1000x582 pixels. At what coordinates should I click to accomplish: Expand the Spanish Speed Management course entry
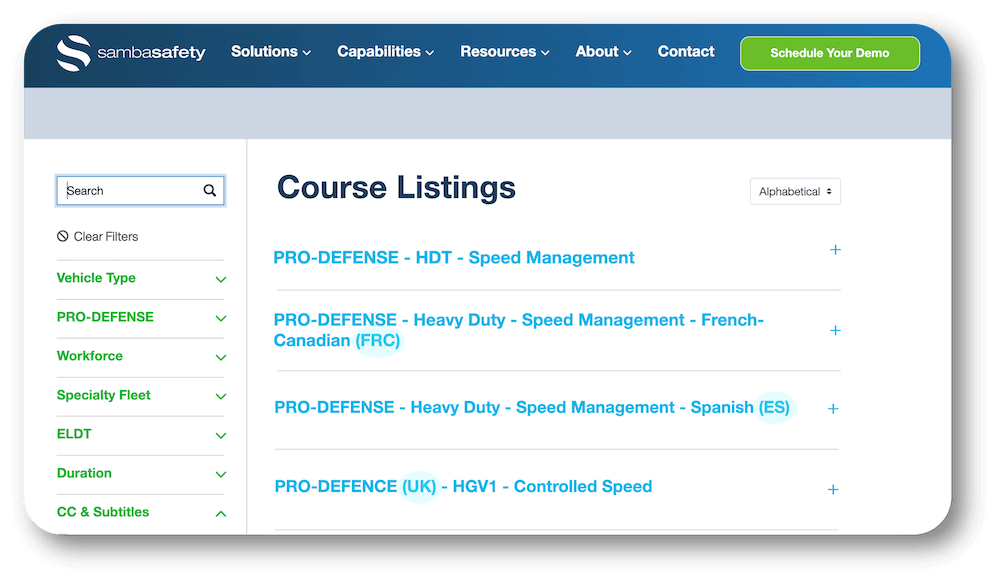tap(833, 408)
